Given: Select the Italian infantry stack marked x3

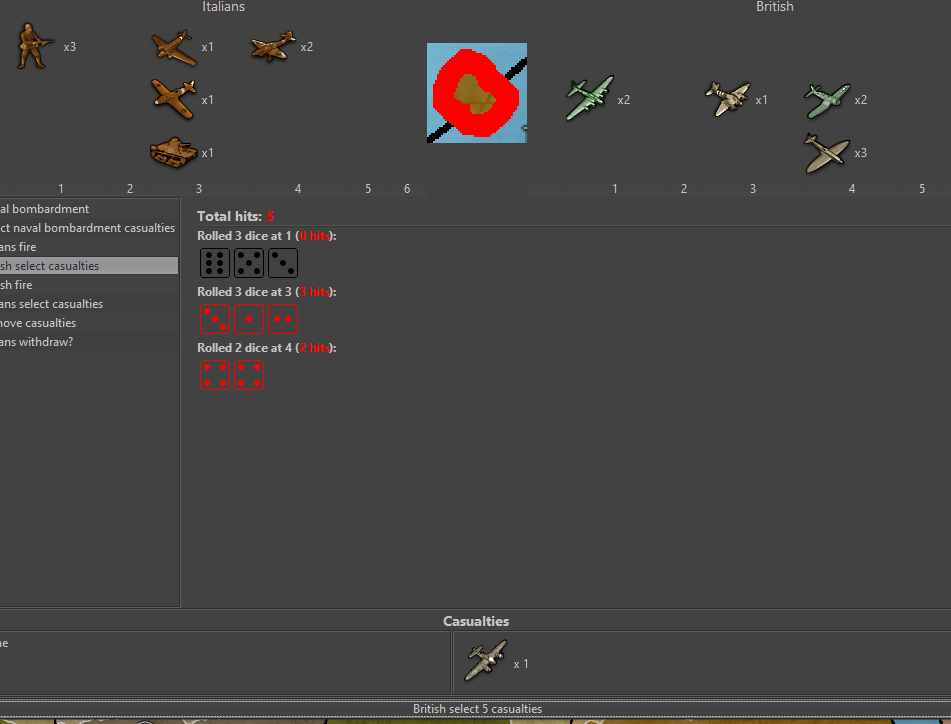Looking at the screenshot, I should pyautogui.click(x=33, y=45).
